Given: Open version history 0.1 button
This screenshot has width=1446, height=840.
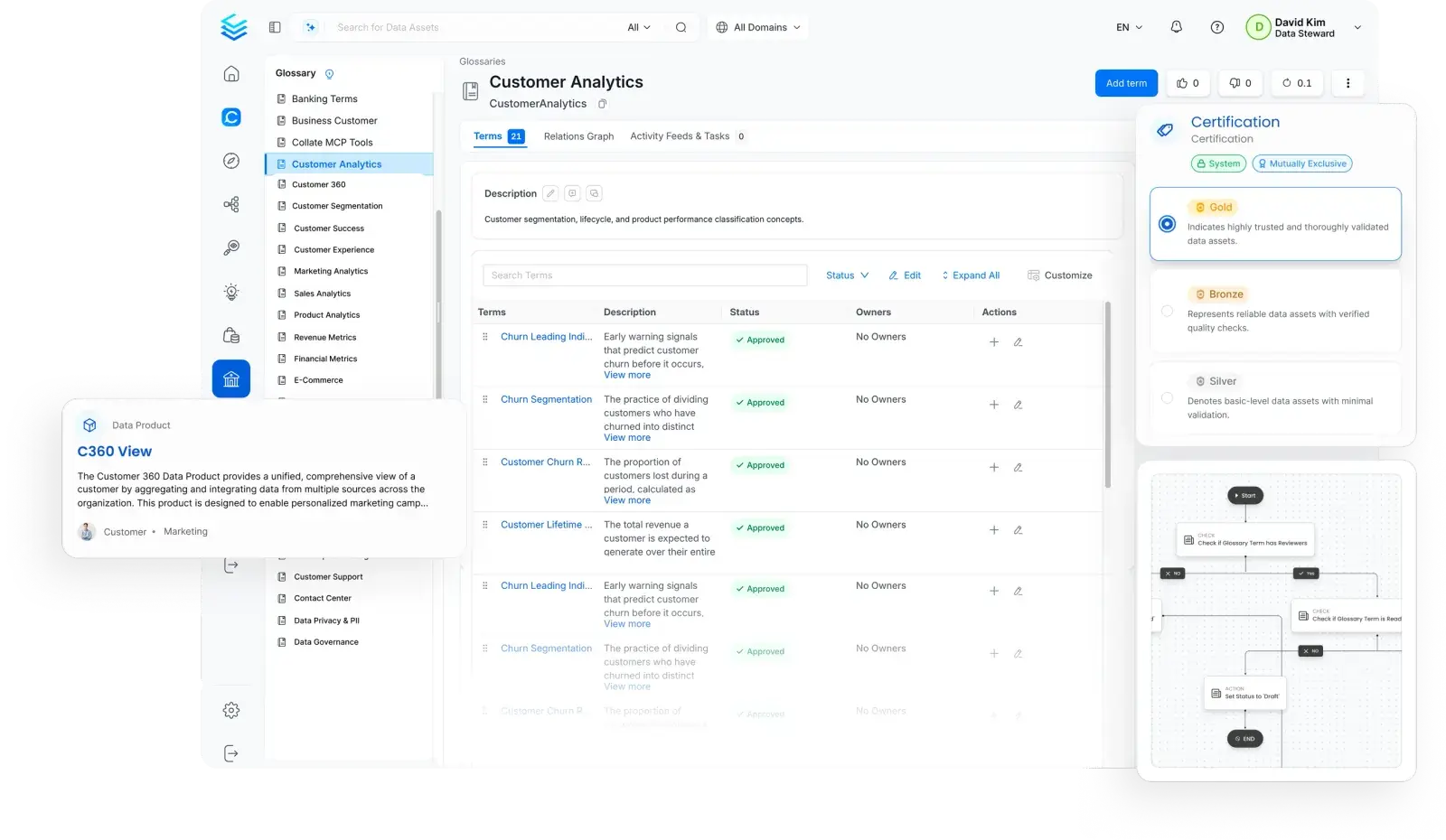Looking at the screenshot, I should pos(1297,83).
